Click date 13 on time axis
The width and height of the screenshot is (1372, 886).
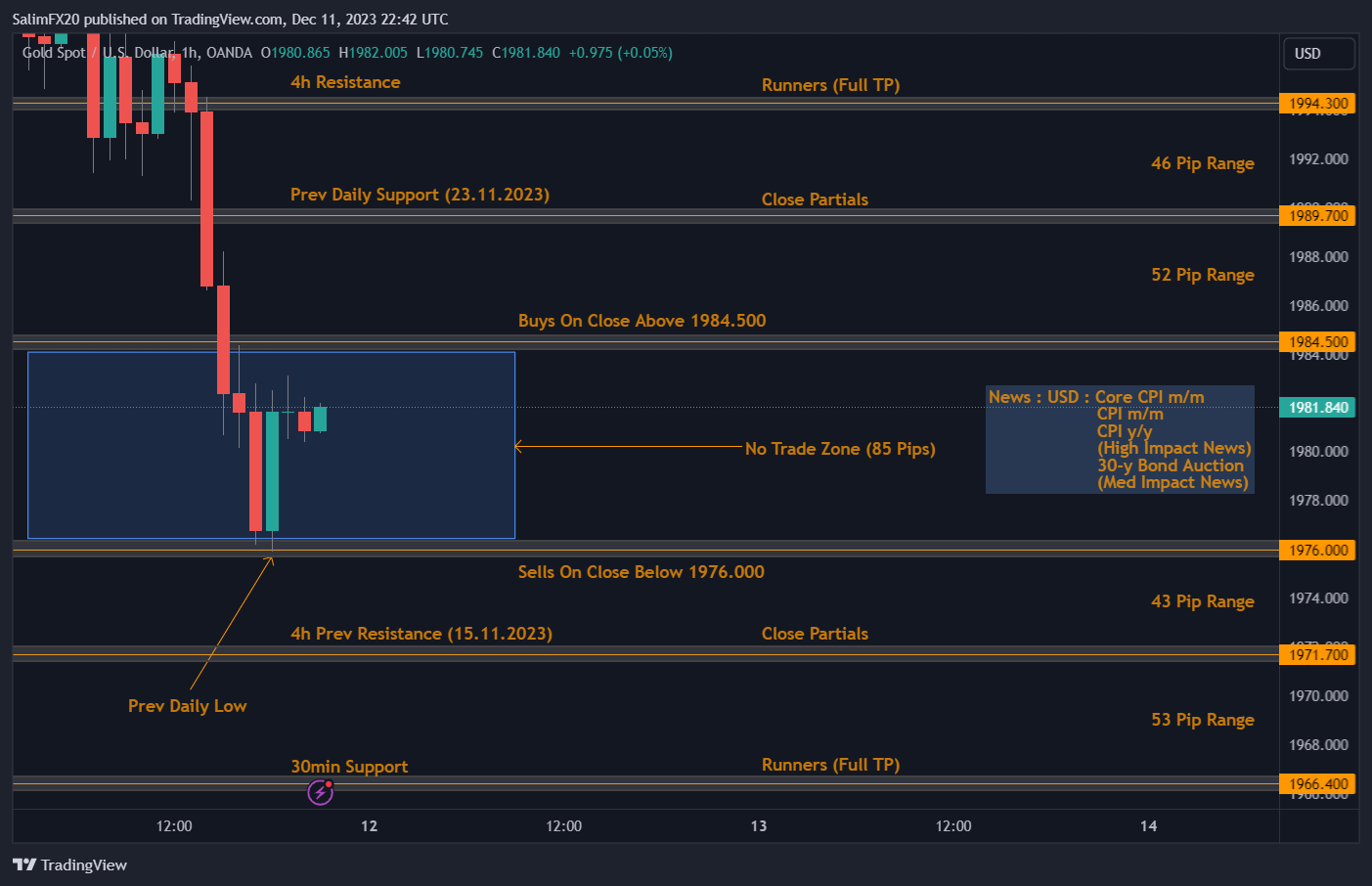click(x=759, y=826)
